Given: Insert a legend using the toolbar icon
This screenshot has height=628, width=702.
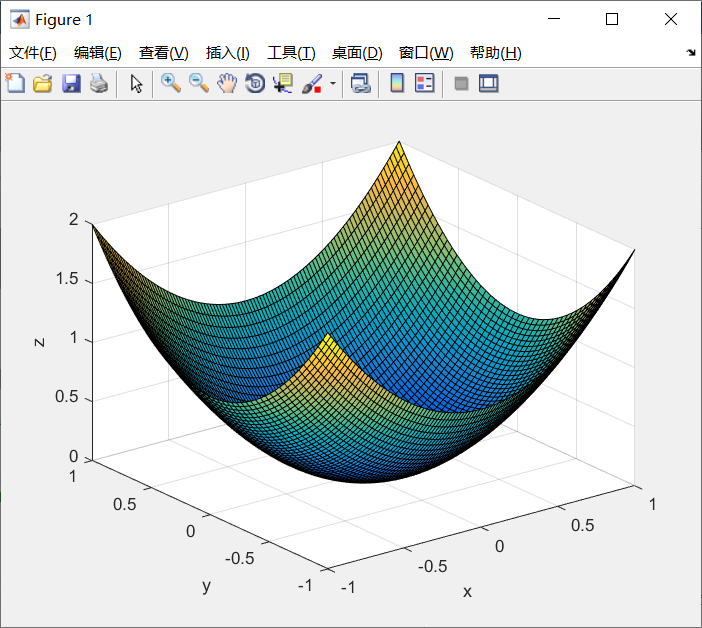Looking at the screenshot, I should pyautogui.click(x=424, y=83).
